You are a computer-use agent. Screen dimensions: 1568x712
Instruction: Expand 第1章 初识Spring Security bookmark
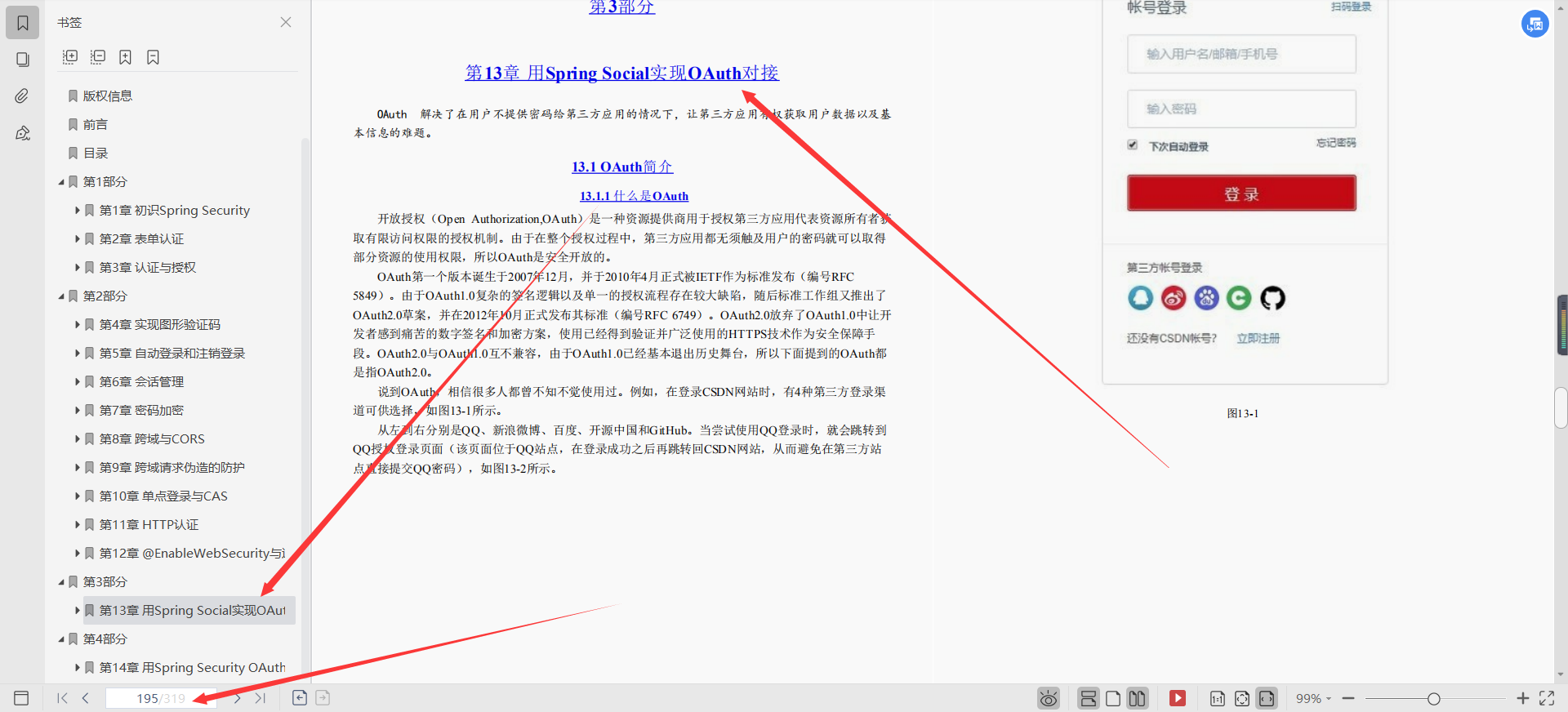tap(78, 211)
